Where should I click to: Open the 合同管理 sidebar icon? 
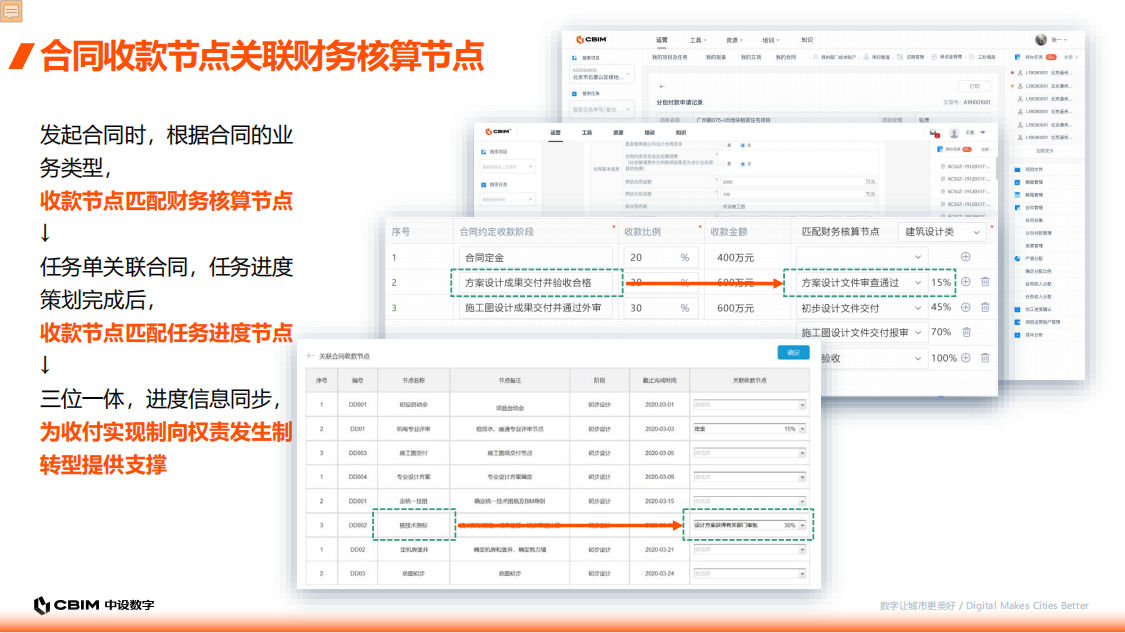(x=1017, y=207)
